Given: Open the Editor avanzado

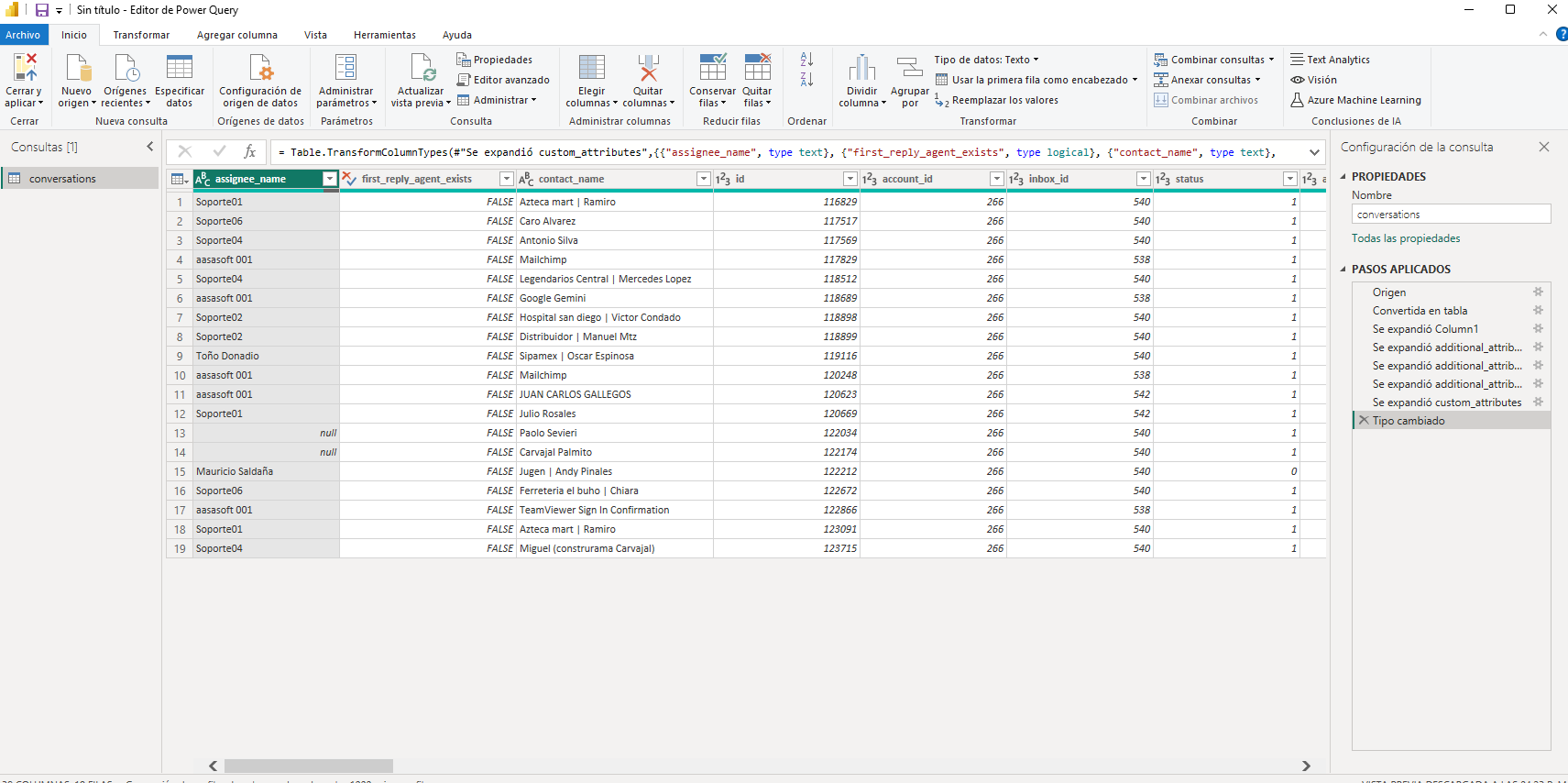Looking at the screenshot, I should 503,80.
